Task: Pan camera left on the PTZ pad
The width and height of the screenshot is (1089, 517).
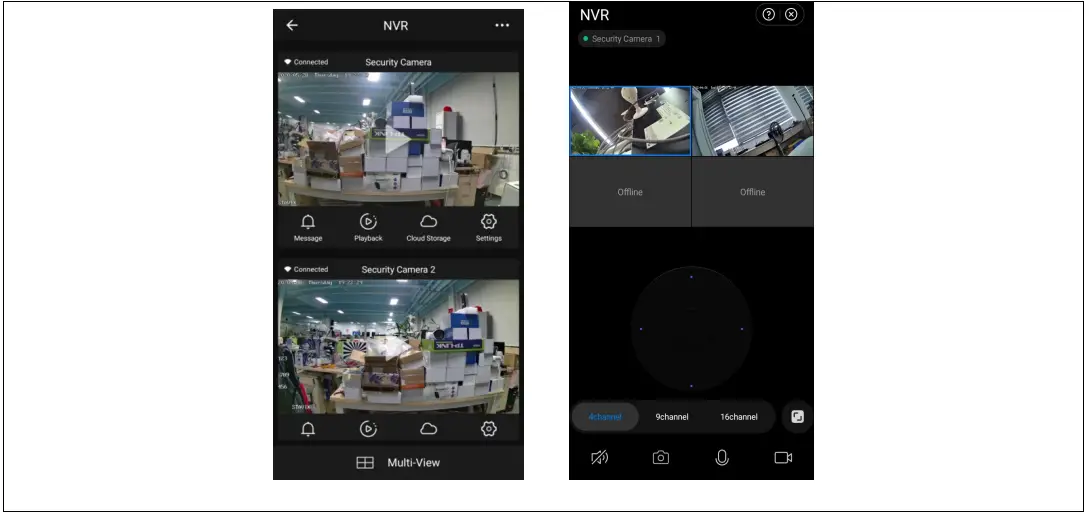Action: 640,329
